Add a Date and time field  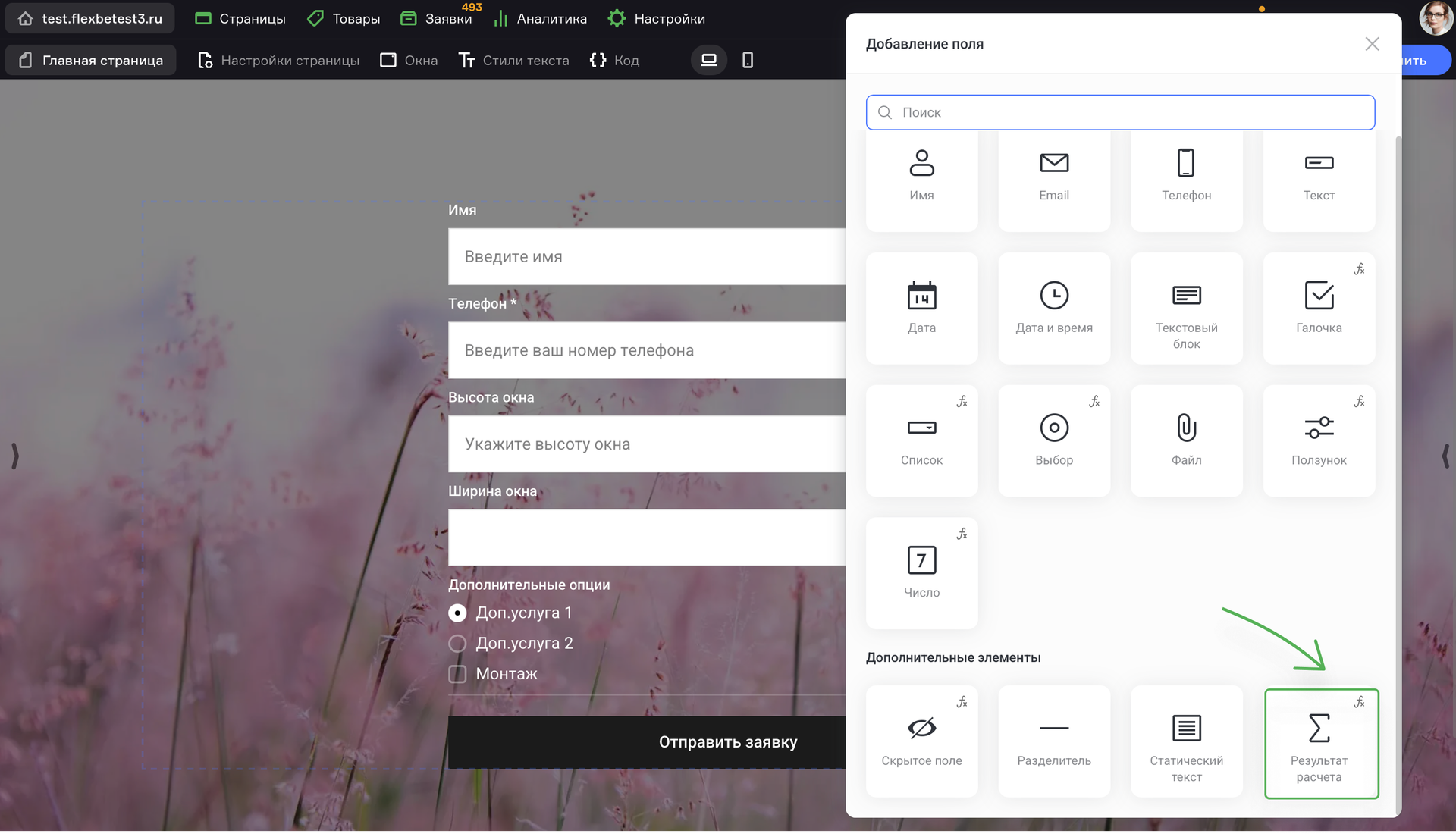pyautogui.click(x=1054, y=308)
